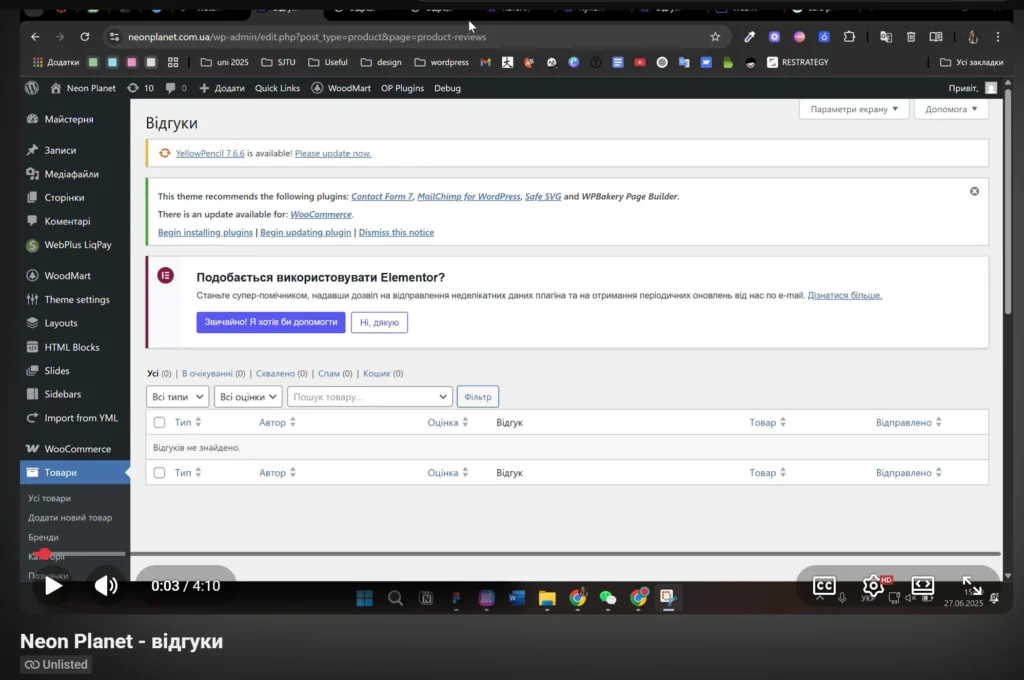Tick select-all checkbox in bottom footer row
Image resolution: width=1024 pixels, height=680 pixels.
159,472
